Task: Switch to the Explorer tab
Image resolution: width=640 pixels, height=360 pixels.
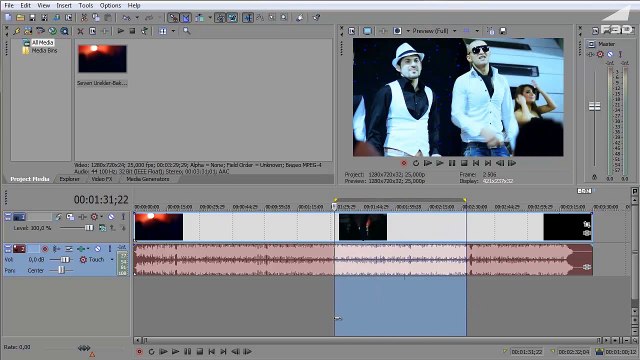Action: (x=69, y=179)
